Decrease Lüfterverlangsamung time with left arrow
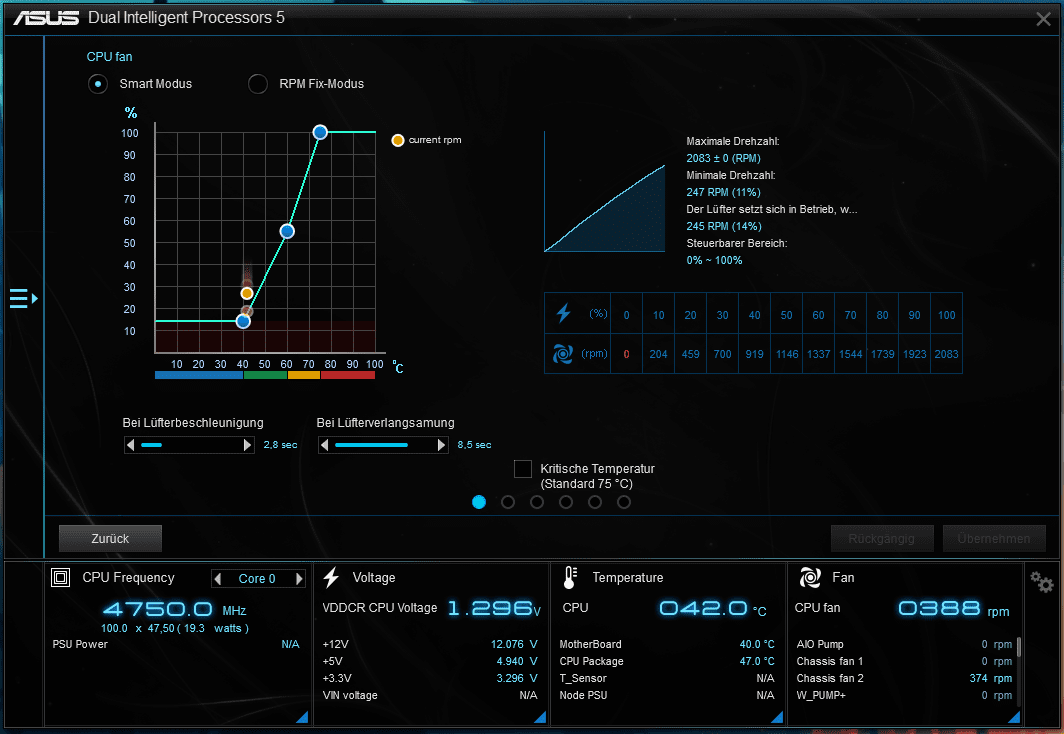 (325, 445)
